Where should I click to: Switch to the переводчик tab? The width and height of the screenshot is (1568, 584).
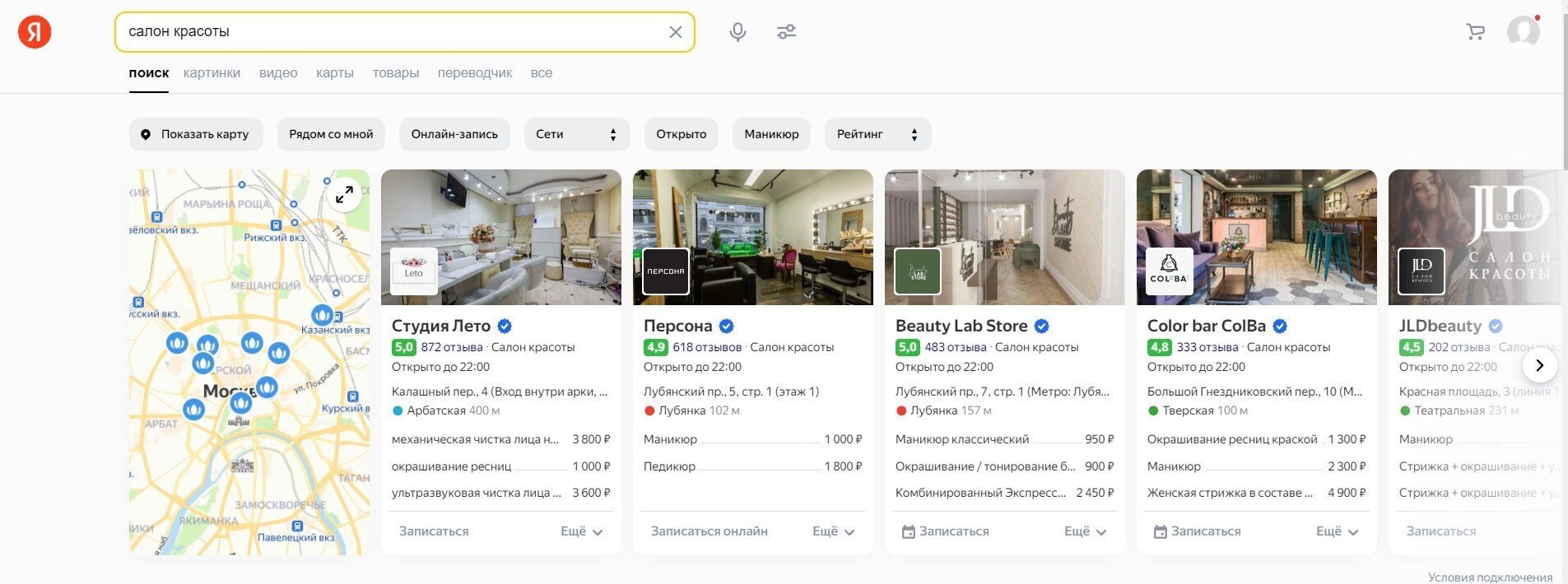475,73
